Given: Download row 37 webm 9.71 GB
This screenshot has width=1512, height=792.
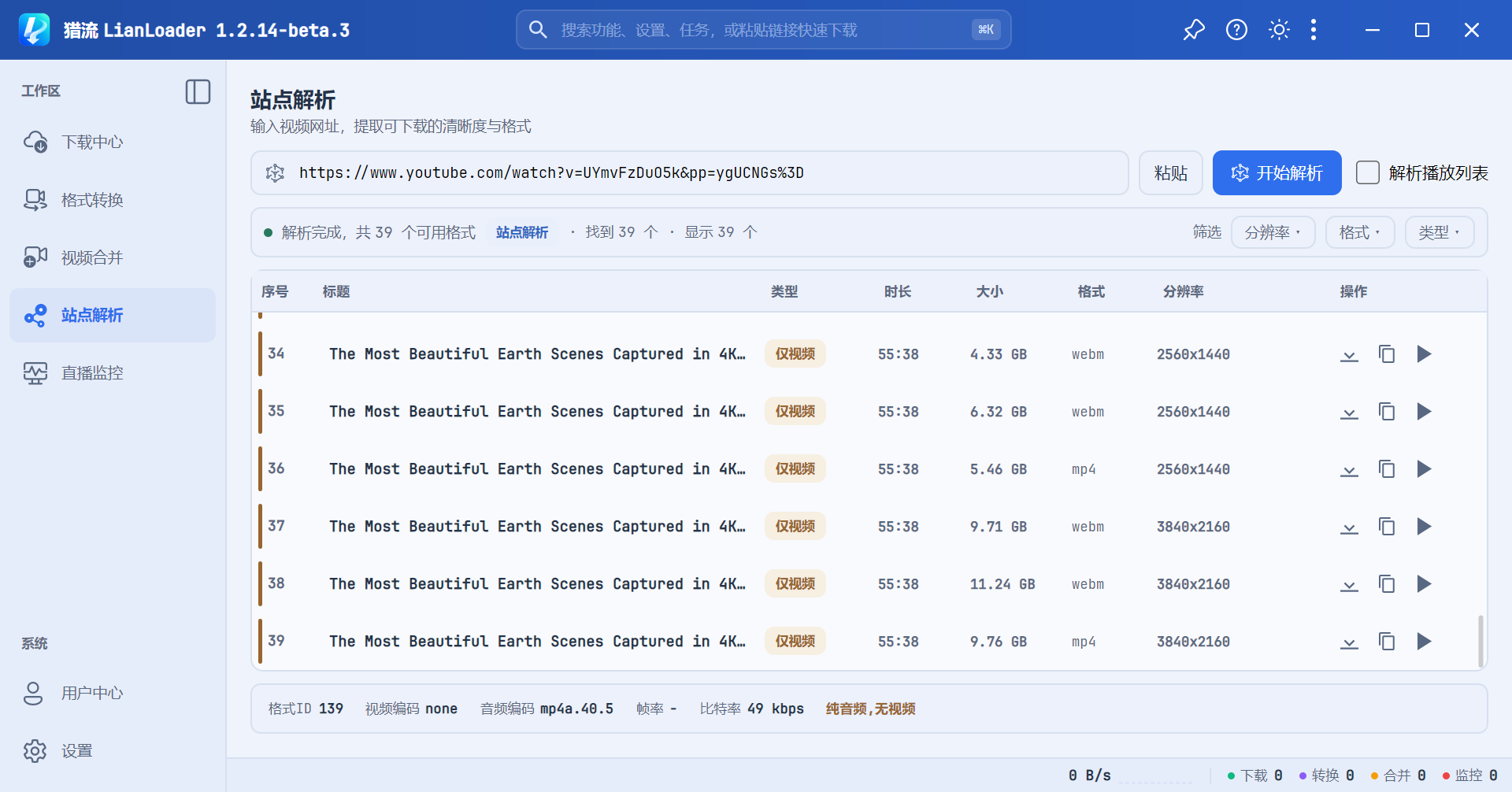Looking at the screenshot, I should click(1349, 527).
